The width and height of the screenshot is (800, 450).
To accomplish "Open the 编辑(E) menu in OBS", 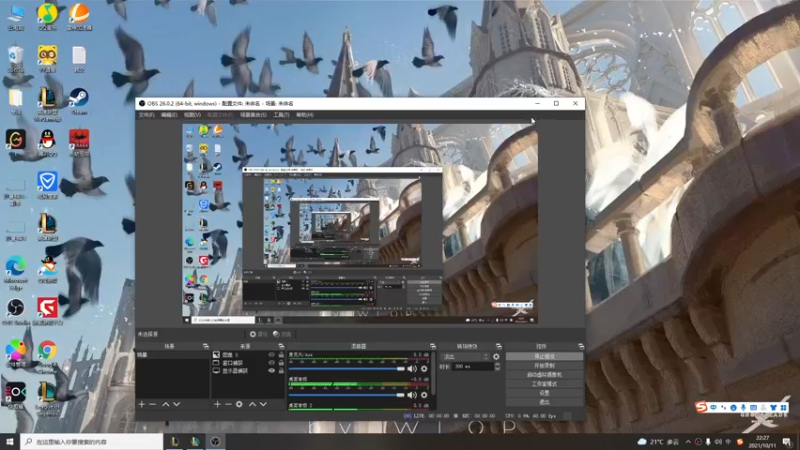I will coord(169,115).
